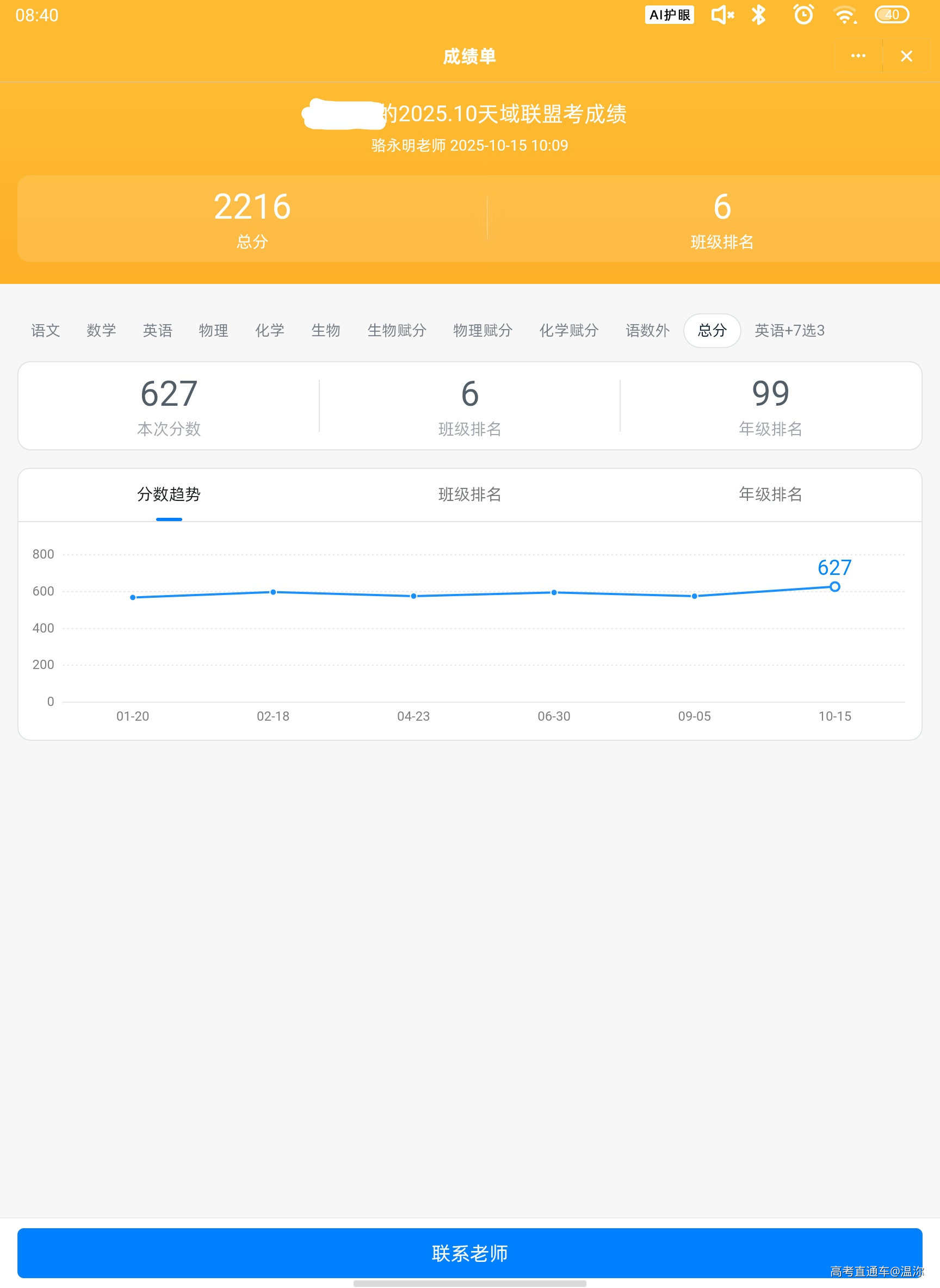Show the 年级排名 trend chart tab
Viewport: 940px width, 1288px height.
[770, 494]
